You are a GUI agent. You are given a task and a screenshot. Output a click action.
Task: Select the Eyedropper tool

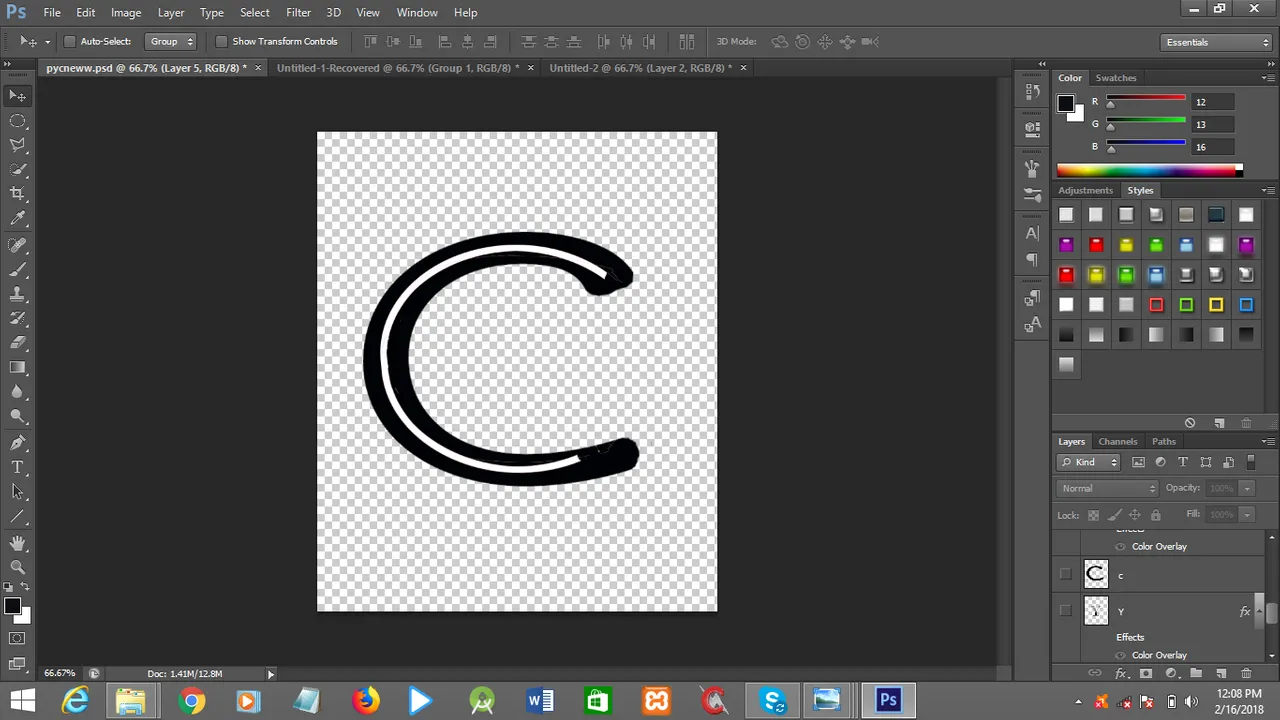pos(18,219)
